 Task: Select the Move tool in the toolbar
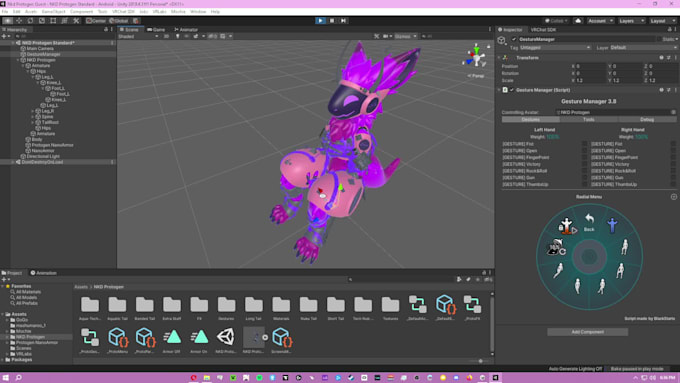point(19,20)
